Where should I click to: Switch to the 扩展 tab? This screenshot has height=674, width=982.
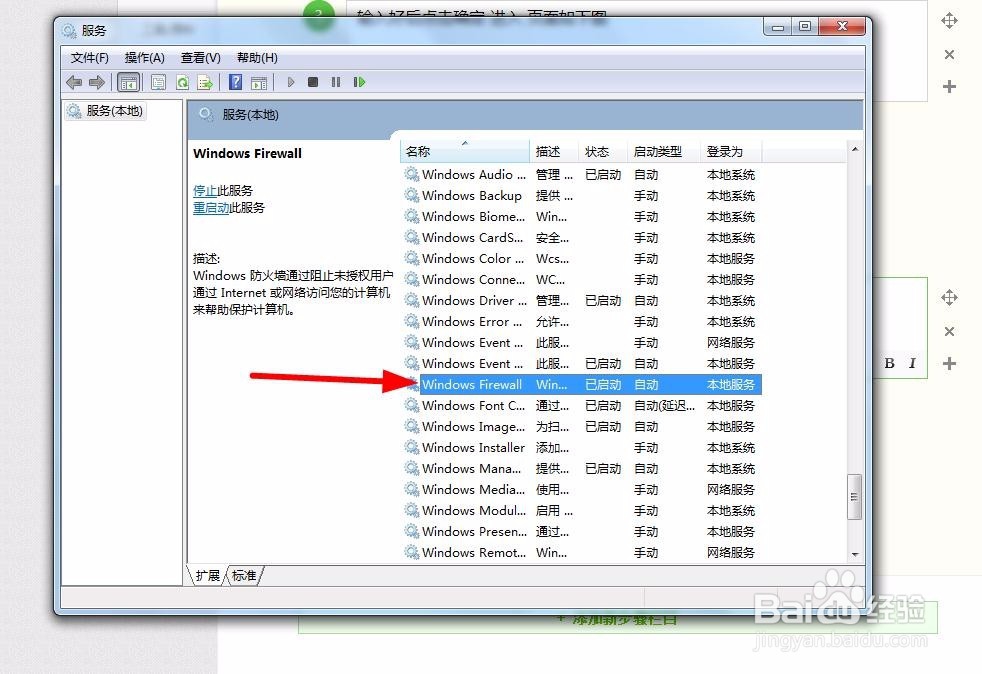tap(207, 575)
